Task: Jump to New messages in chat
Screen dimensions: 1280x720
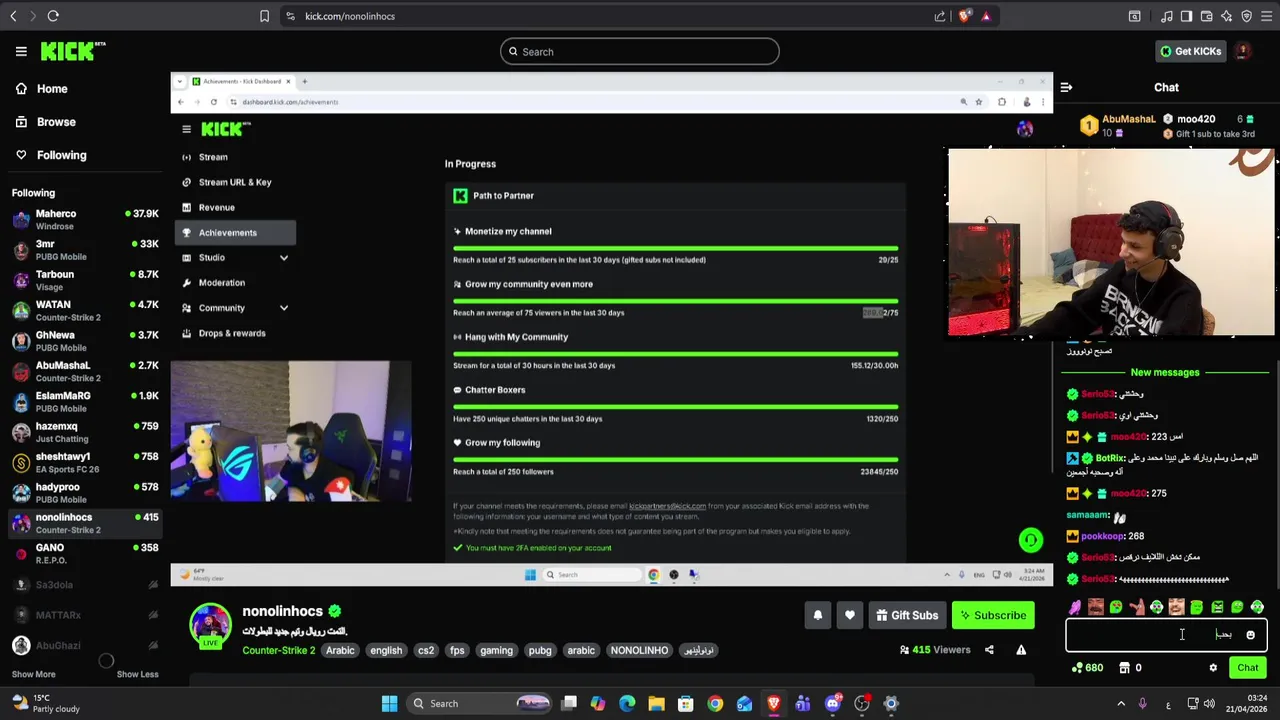Action: [1165, 372]
